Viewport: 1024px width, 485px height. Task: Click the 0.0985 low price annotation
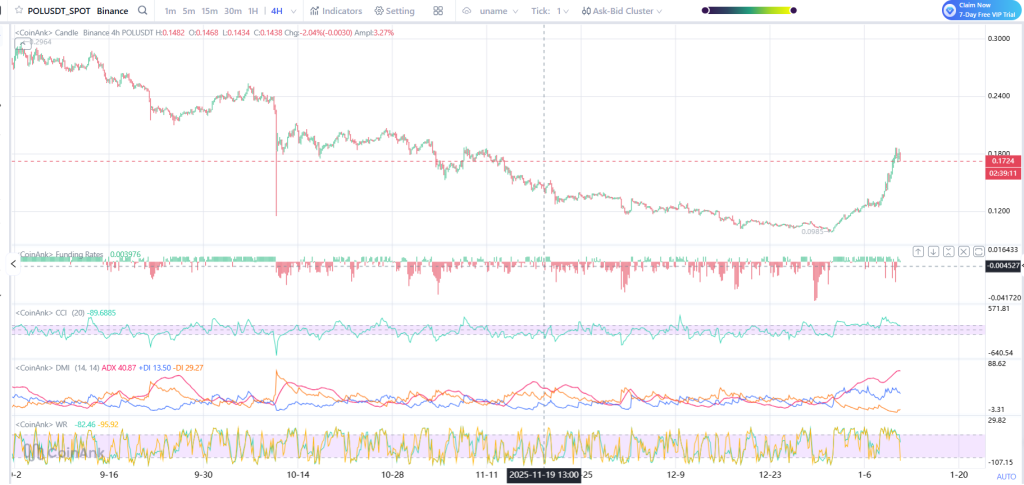tap(812, 230)
